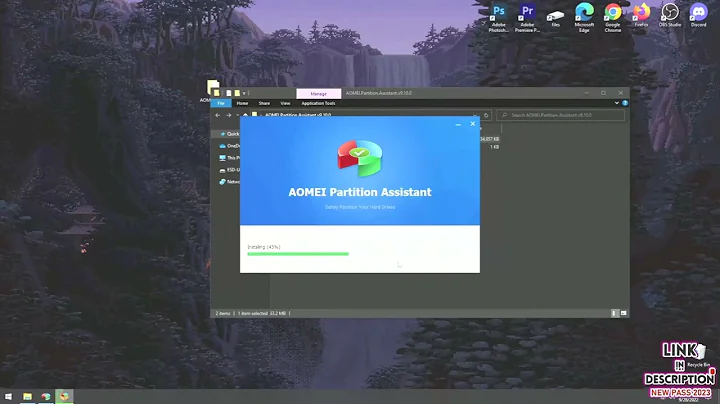Click the Explorer search box
720x404 pixels.
560,115
